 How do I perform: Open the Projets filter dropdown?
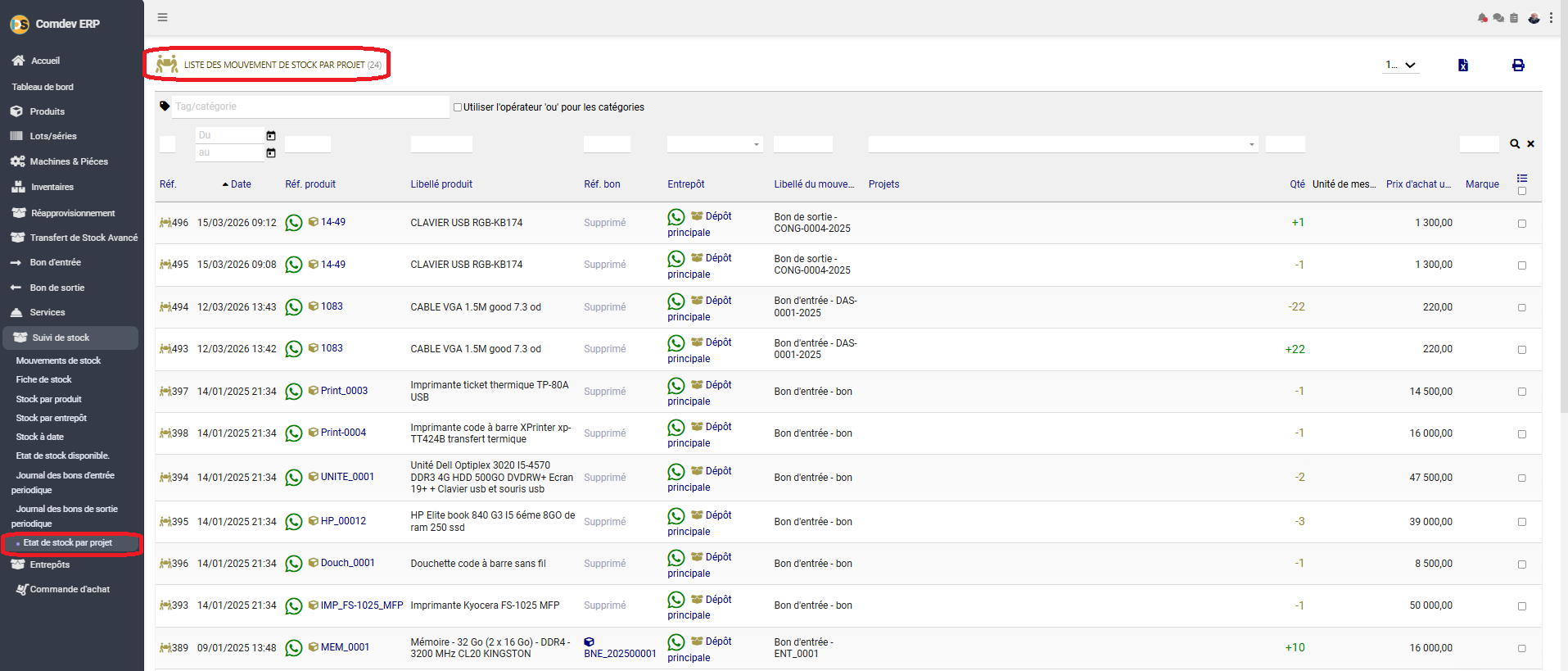tap(1064, 144)
